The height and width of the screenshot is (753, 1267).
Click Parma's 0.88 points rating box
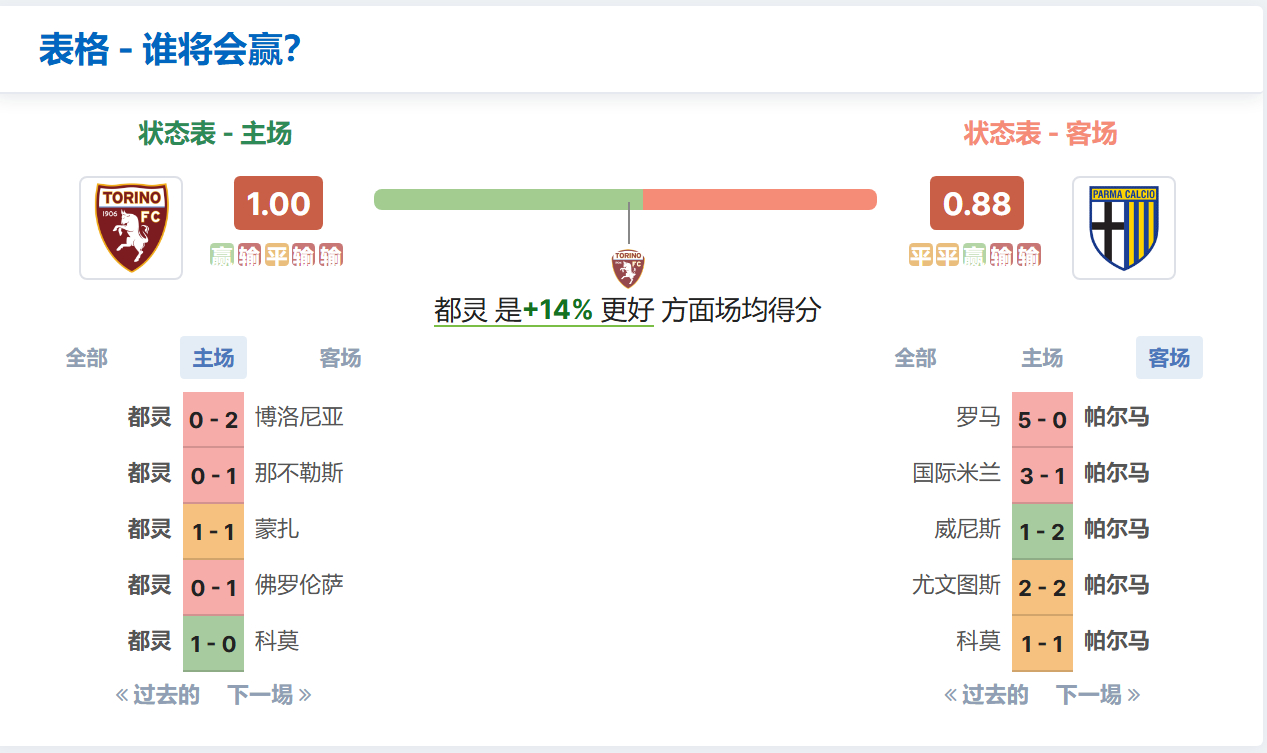[x=976, y=204]
